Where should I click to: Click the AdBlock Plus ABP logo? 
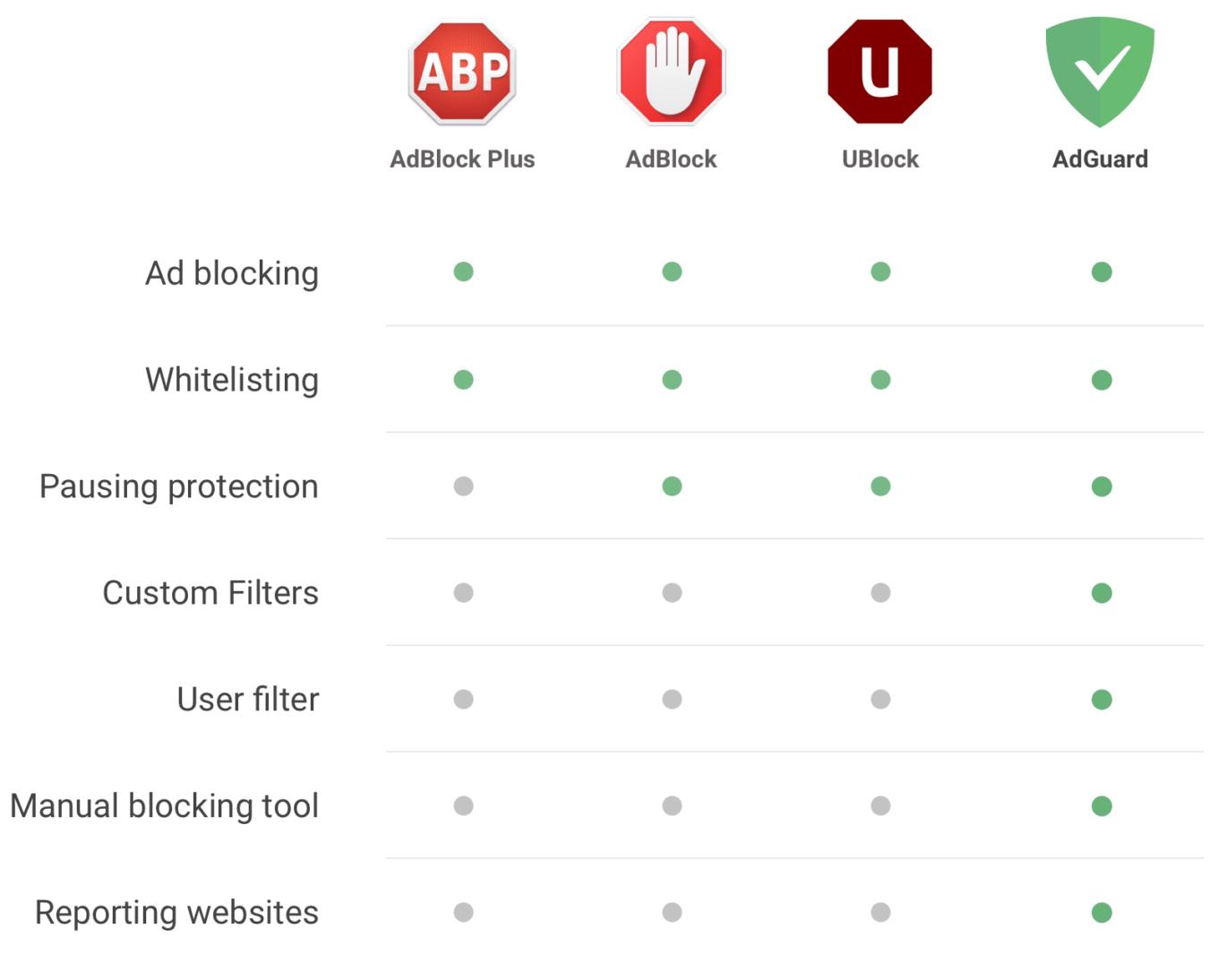462,73
